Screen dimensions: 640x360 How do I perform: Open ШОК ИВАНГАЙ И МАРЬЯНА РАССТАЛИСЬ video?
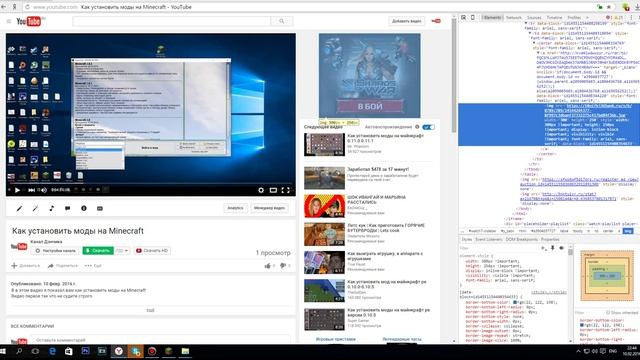pos(376,200)
